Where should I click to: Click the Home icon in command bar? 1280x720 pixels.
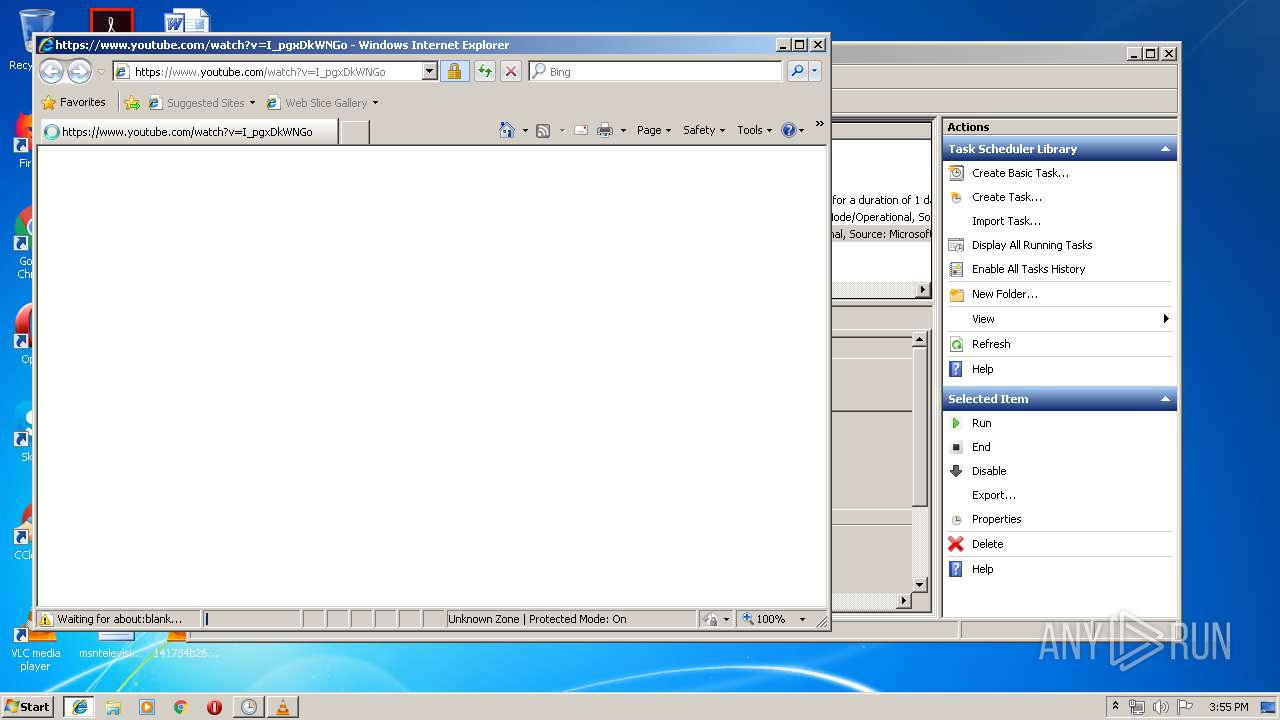(x=507, y=130)
